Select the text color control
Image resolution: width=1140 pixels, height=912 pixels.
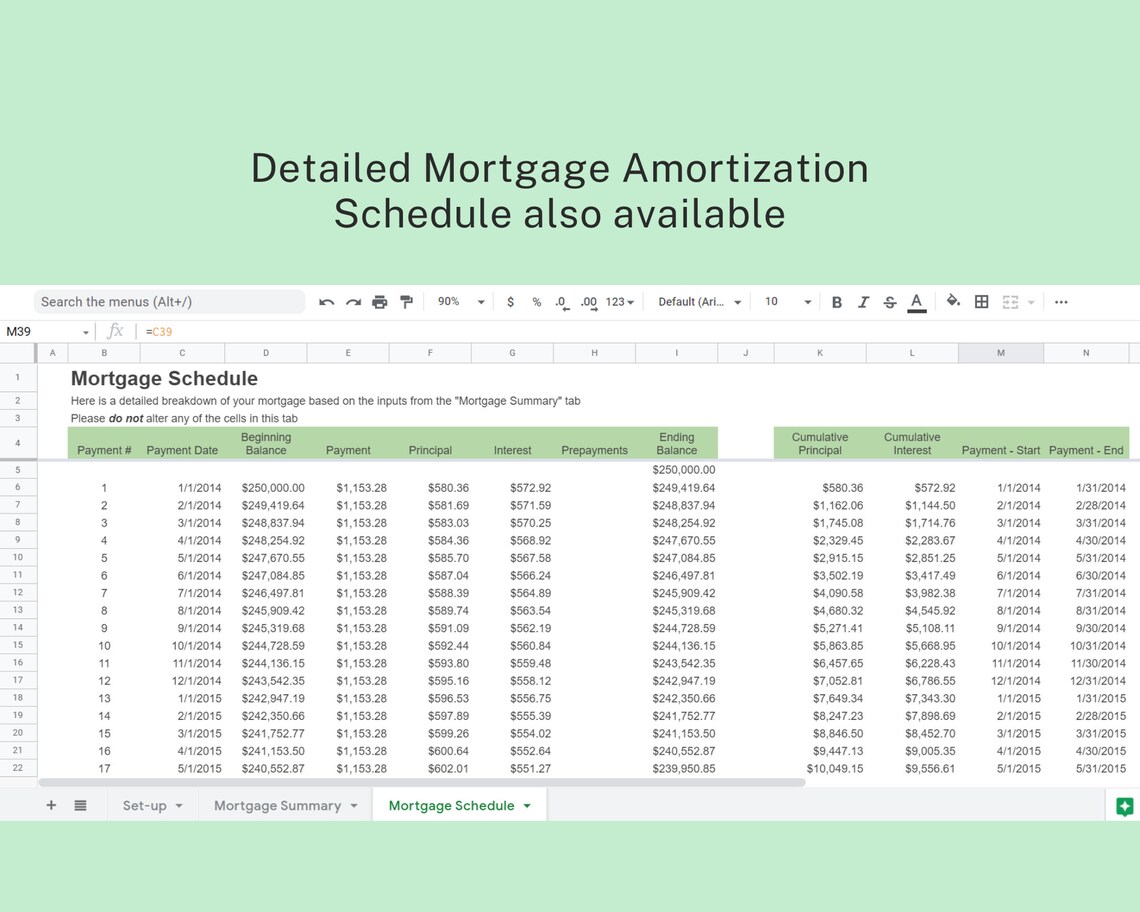pyautogui.click(x=917, y=301)
